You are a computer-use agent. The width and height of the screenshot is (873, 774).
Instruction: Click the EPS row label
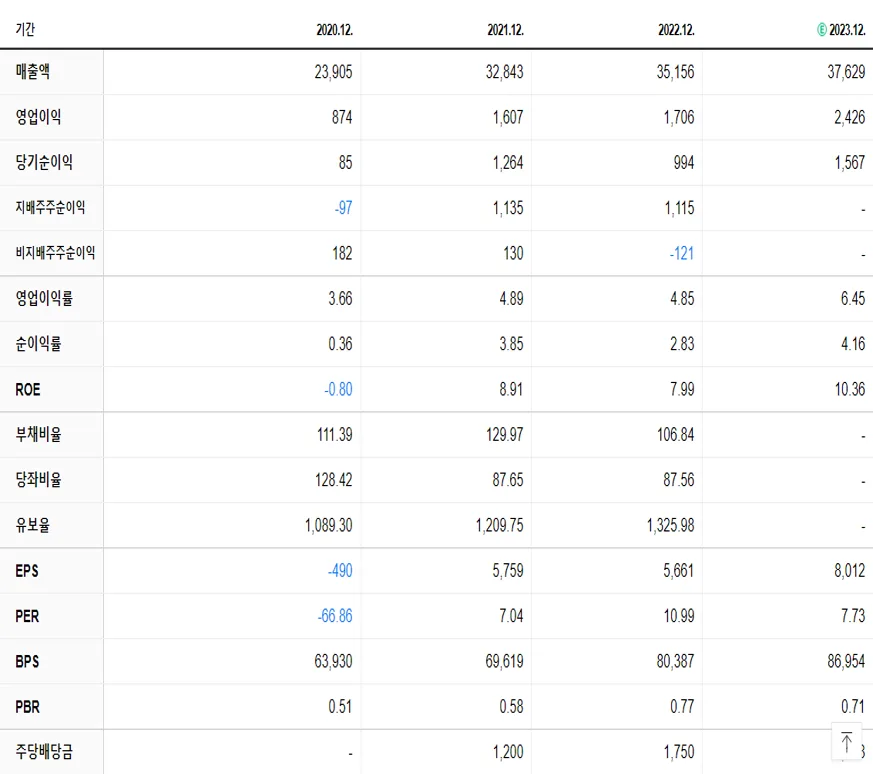point(27,571)
